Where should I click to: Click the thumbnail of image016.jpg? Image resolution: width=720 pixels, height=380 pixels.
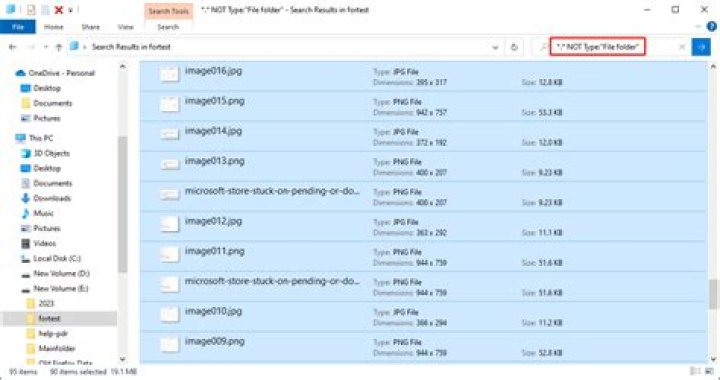coord(169,74)
